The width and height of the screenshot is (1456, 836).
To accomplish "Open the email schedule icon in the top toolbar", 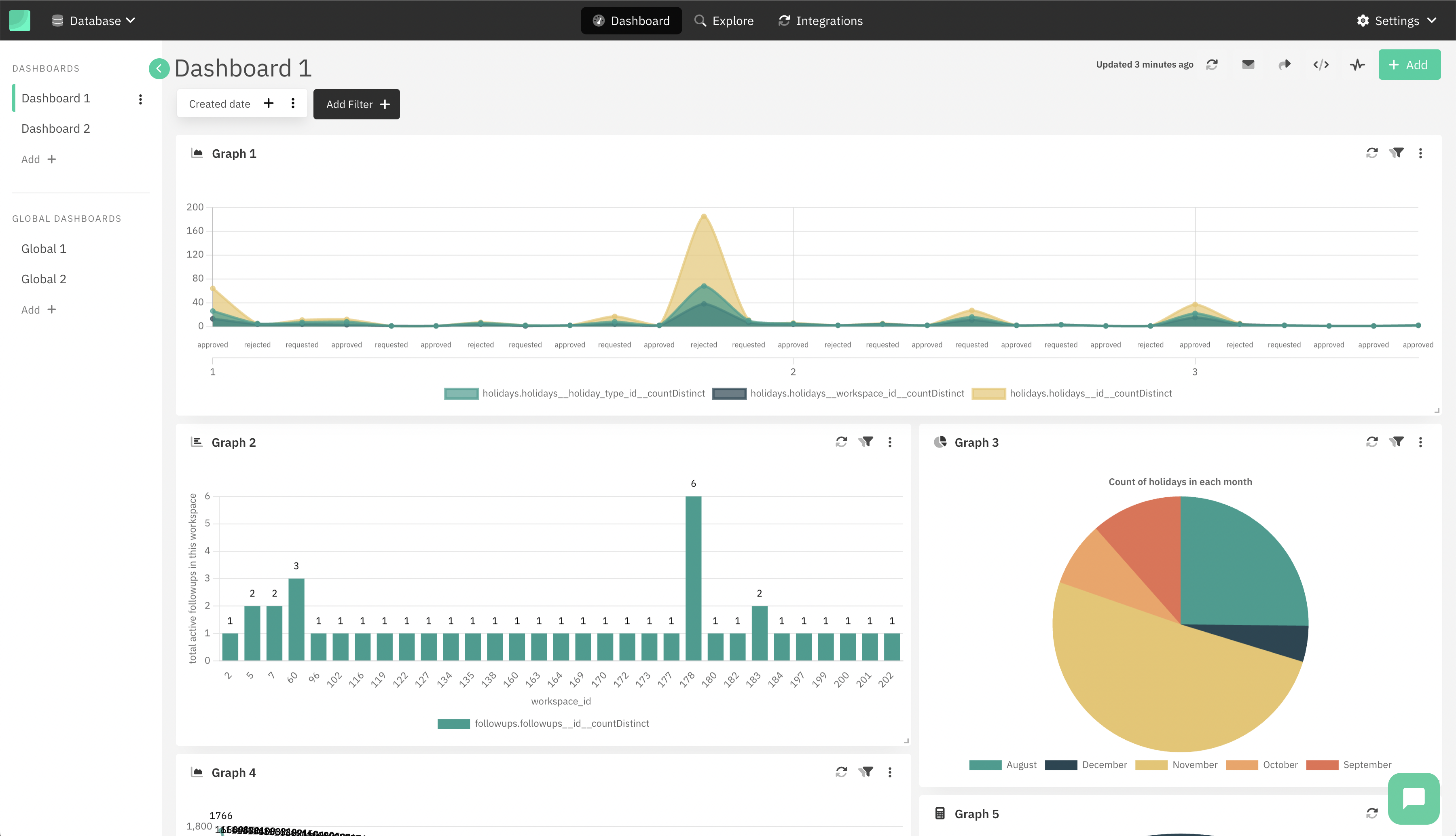I will (1248, 64).
